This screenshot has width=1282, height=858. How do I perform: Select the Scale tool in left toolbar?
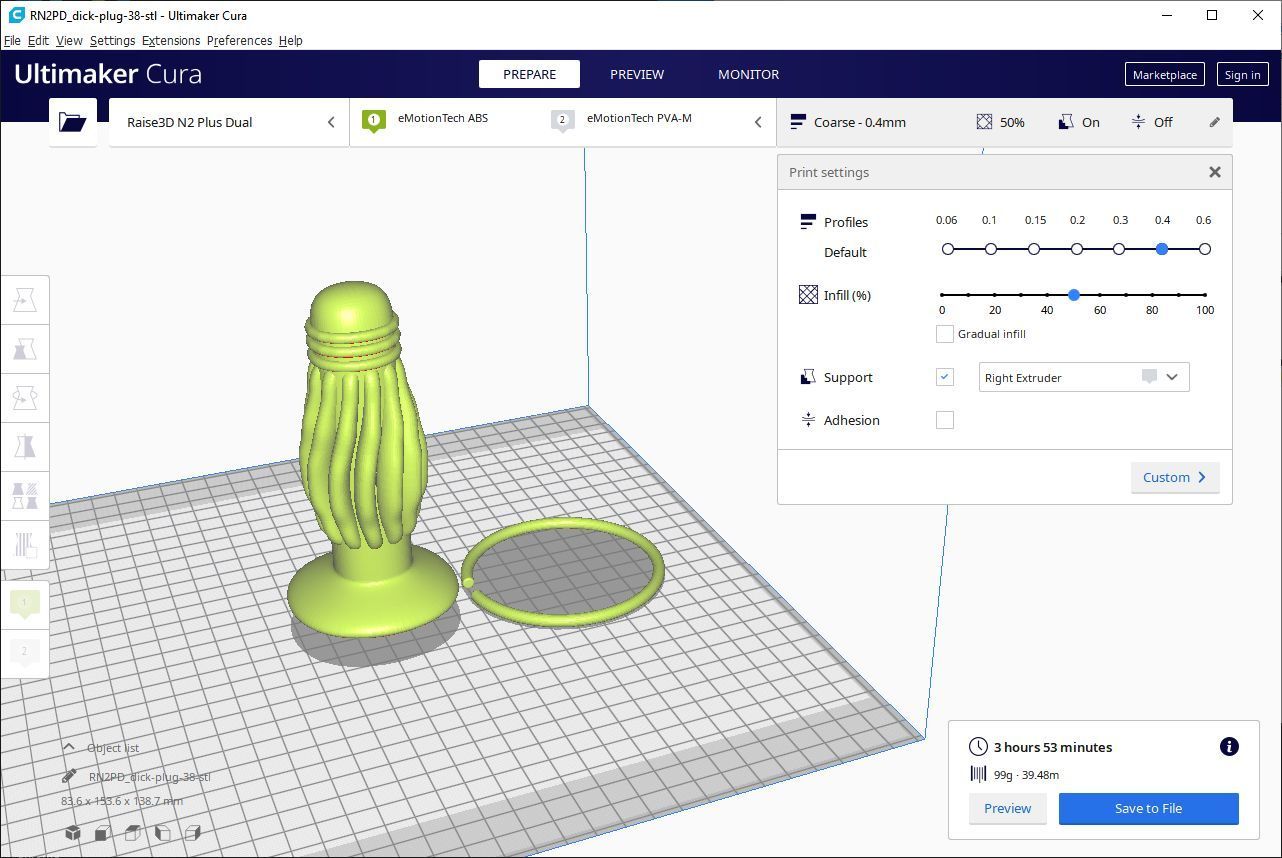(x=25, y=348)
